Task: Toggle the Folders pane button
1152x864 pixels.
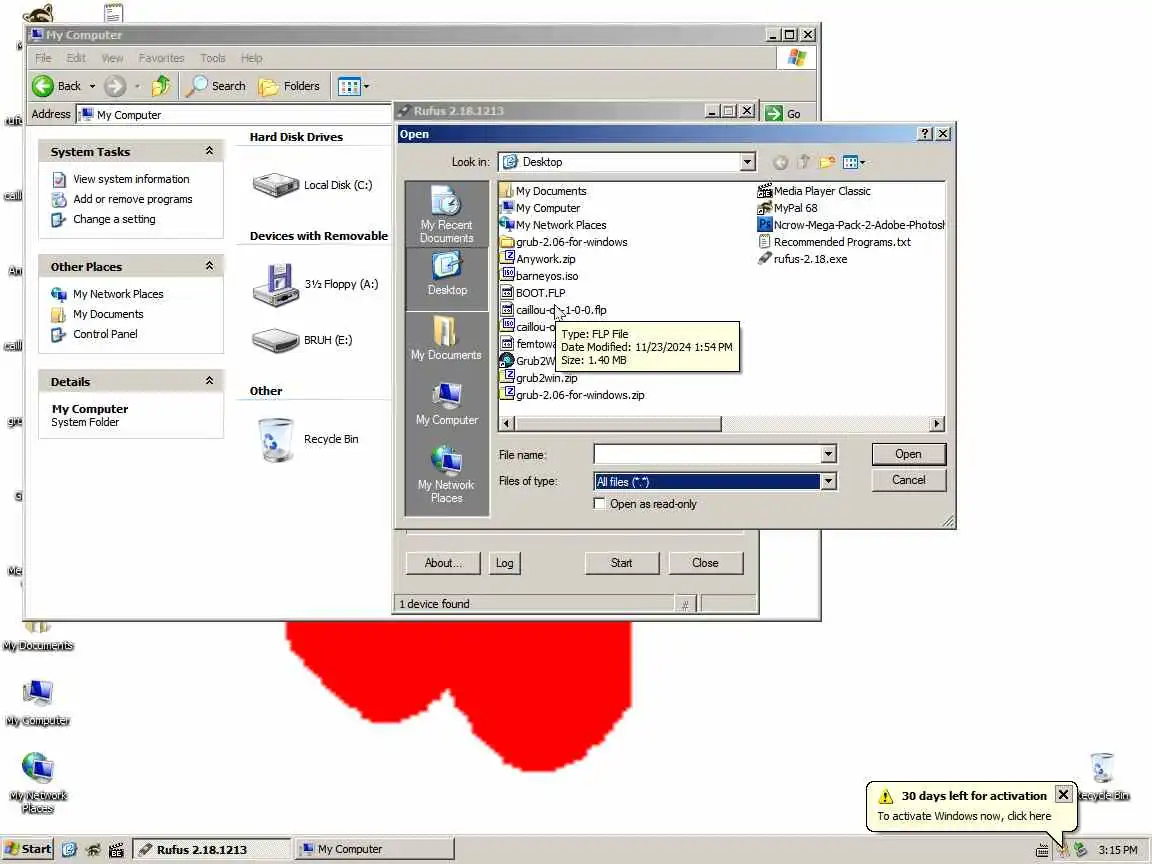Action: click(289, 86)
